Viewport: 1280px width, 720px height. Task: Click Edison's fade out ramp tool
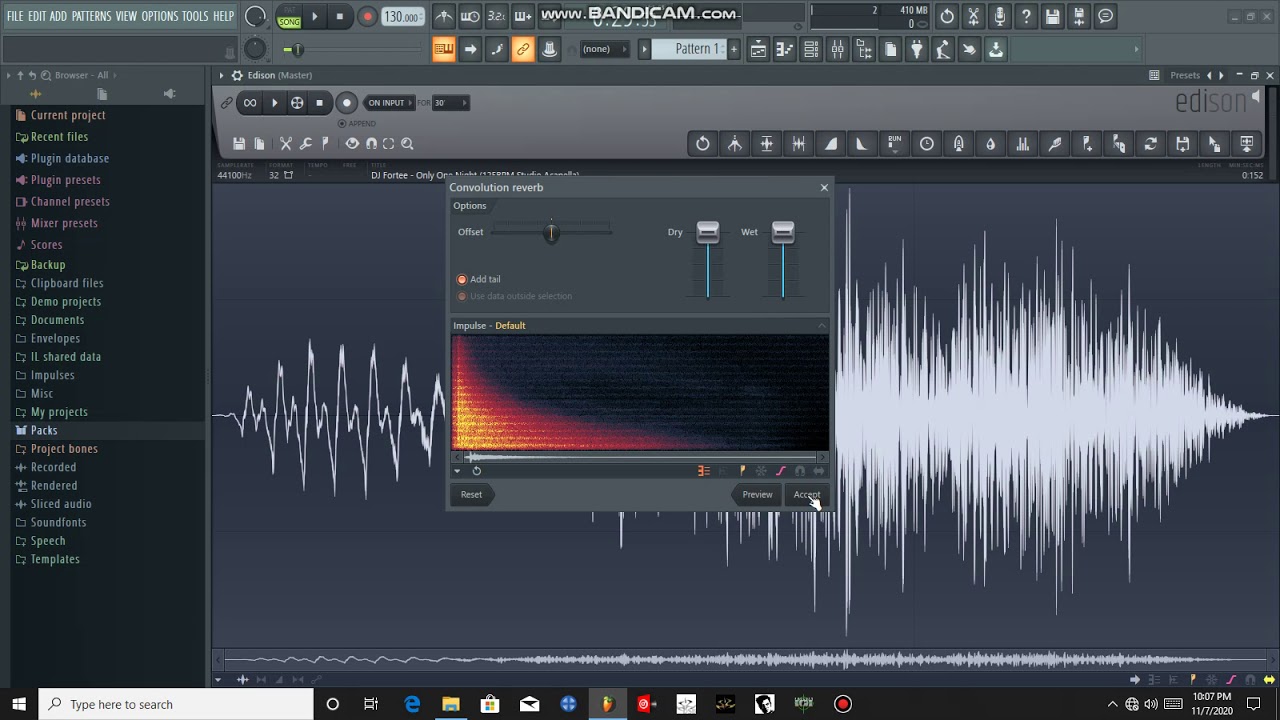tap(862, 144)
